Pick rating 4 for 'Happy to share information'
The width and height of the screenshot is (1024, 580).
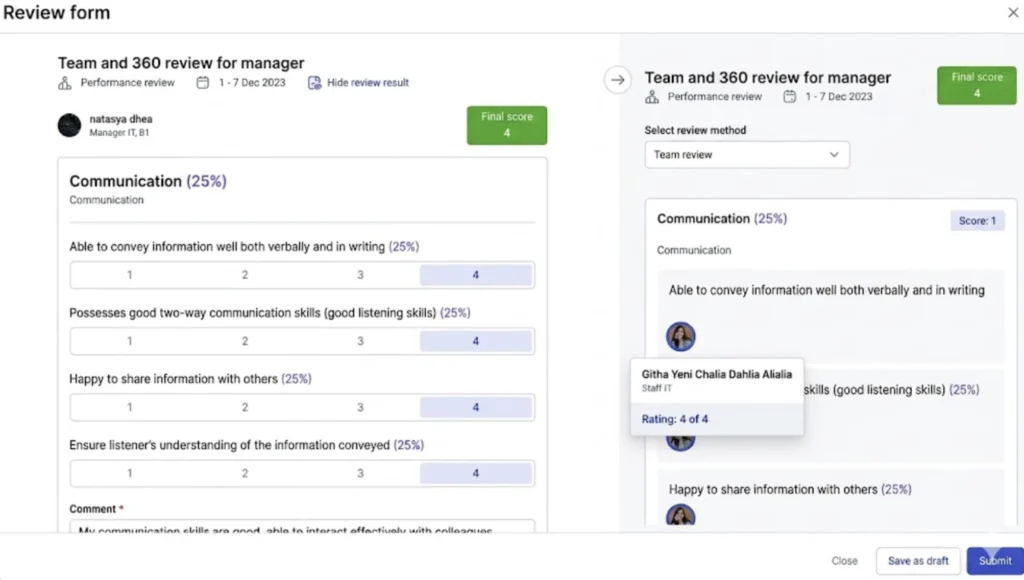477,406
